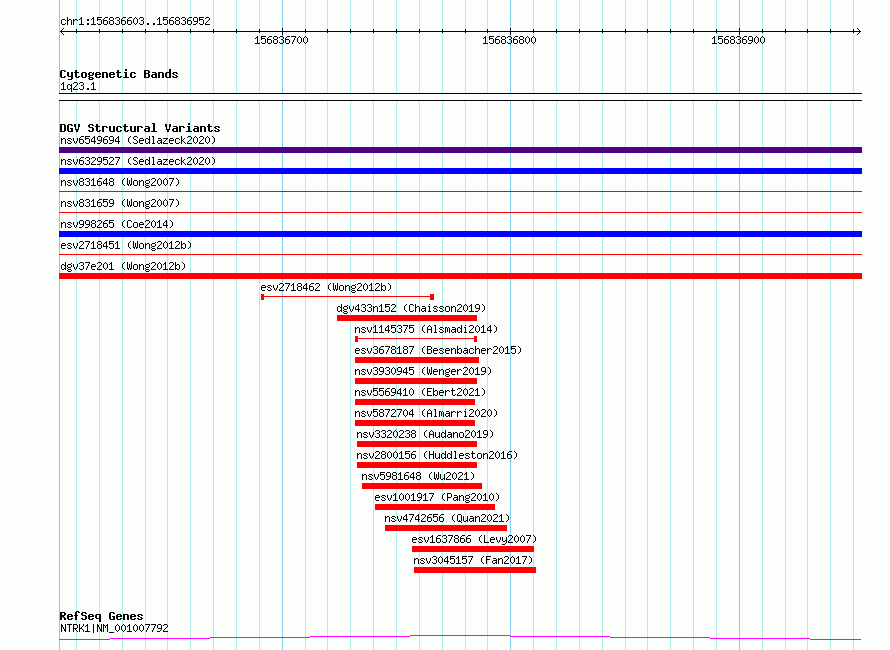Screen dimensions: 890x650
Task: Select the nsv5981648 (Wu2021) red bar
Action: pos(422,486)
